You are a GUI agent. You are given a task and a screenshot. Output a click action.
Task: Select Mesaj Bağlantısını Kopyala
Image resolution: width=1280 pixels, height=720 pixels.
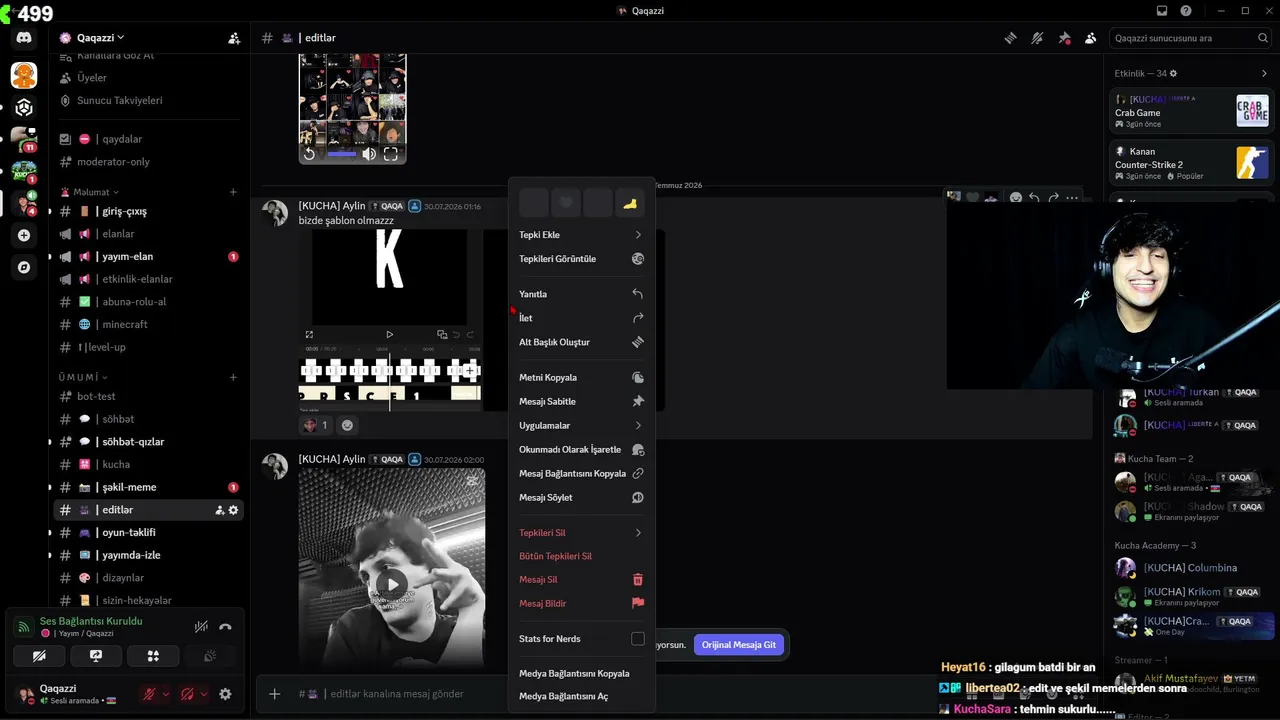pos(581,473)
